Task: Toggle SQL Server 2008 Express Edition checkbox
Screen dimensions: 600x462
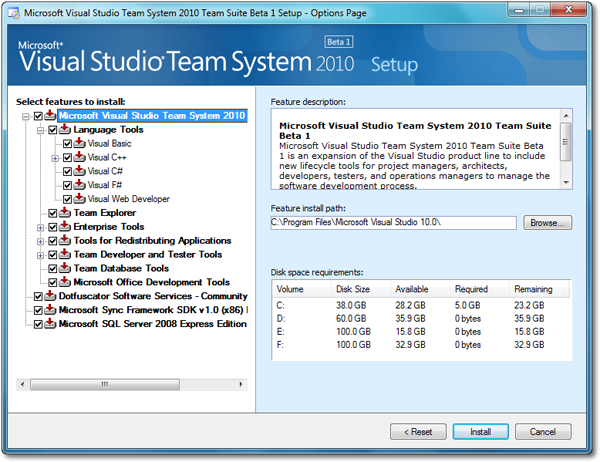Action: [38, 325]
